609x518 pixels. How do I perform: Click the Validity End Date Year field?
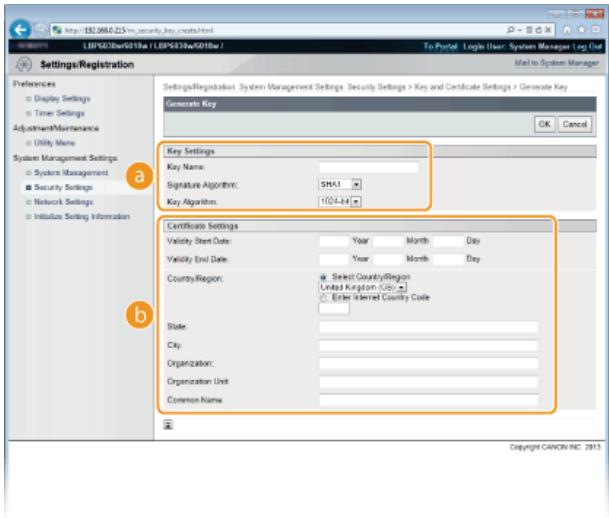[x=334, y=259]
